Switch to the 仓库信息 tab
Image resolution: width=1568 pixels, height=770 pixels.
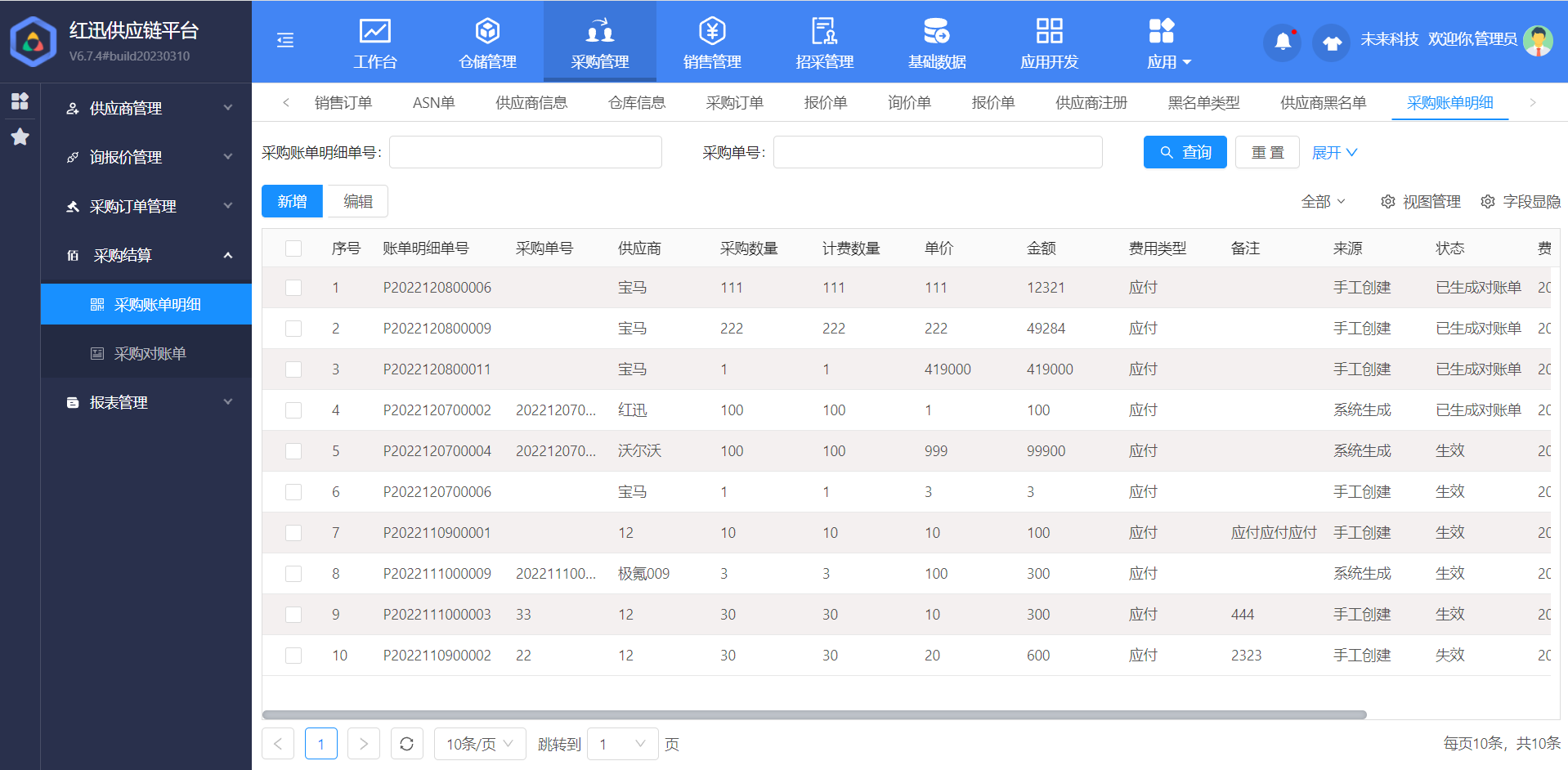pyautogui.click(x=637, y=103)
